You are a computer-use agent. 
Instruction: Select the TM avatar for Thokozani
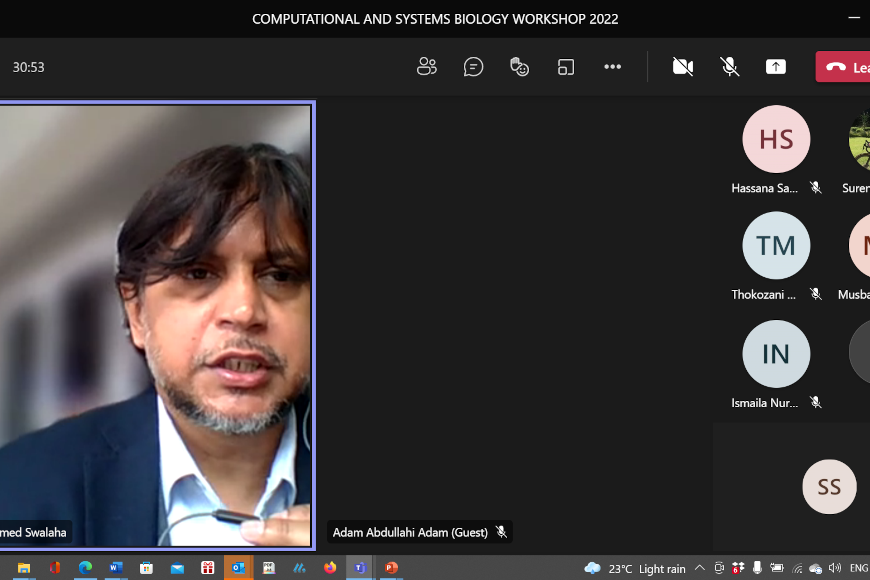tap(776, 245)
